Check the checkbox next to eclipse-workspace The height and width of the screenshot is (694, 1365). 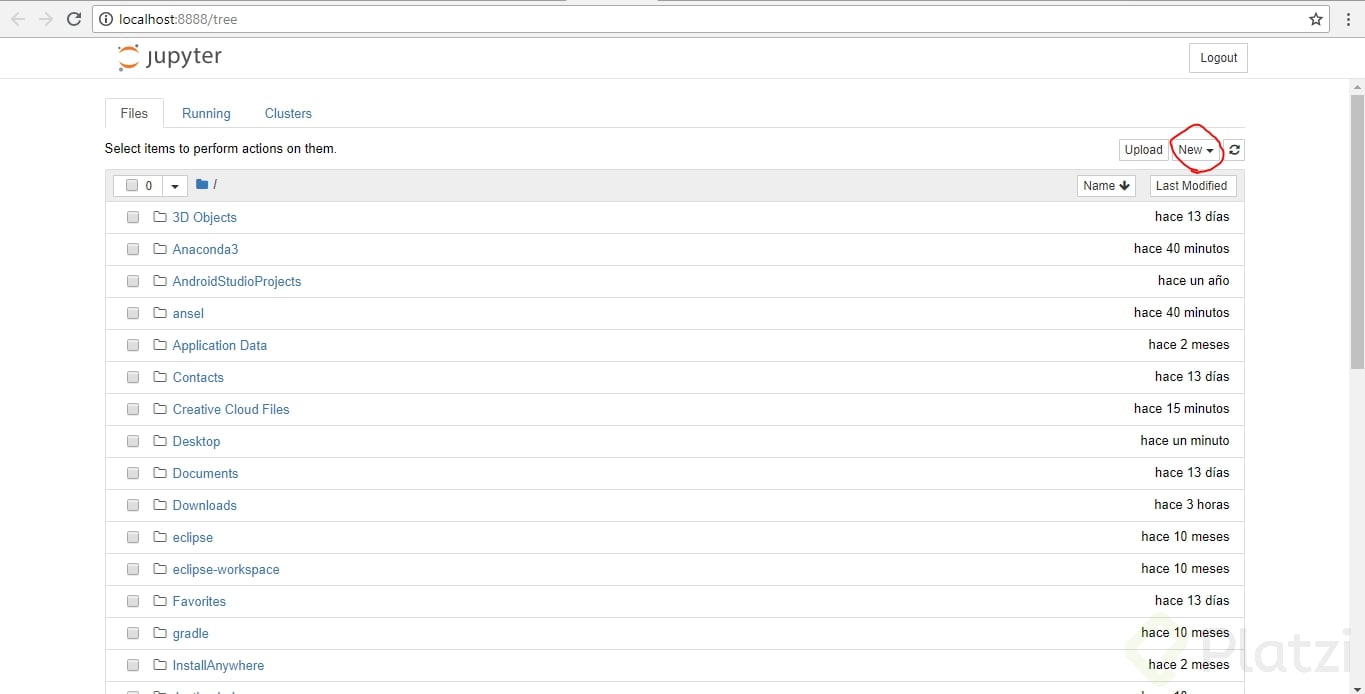click(132, 569)
